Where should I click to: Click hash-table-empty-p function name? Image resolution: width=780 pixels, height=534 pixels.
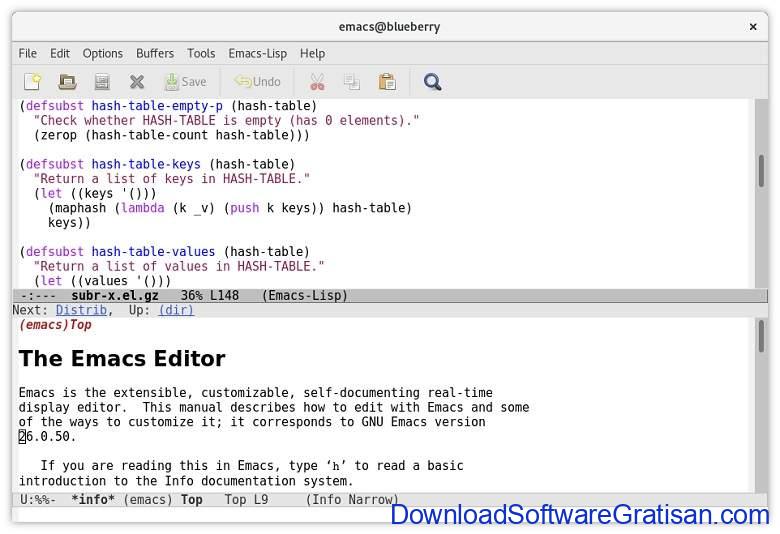point(157,106)
